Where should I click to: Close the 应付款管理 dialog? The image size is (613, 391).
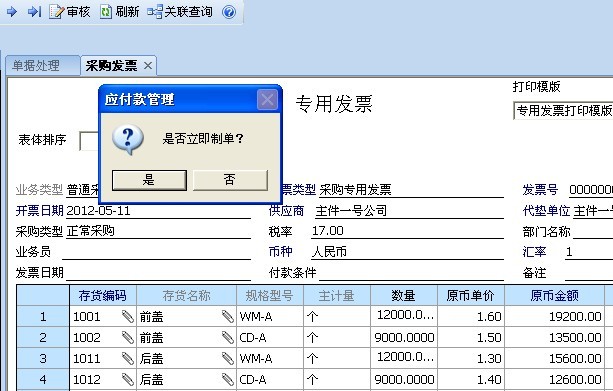267,99
